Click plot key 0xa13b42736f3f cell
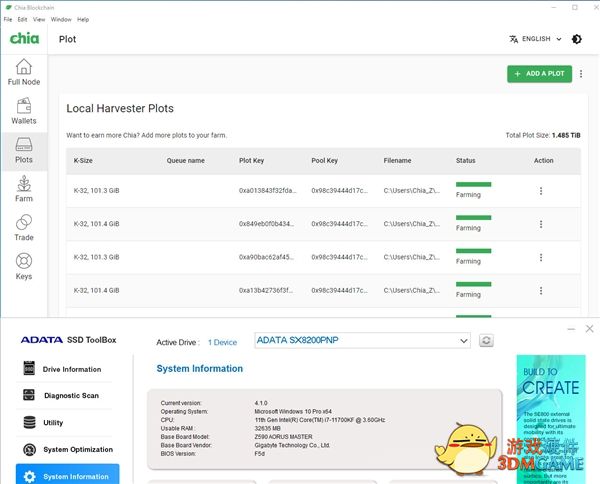The image size is (600, 484). [266, 290]
